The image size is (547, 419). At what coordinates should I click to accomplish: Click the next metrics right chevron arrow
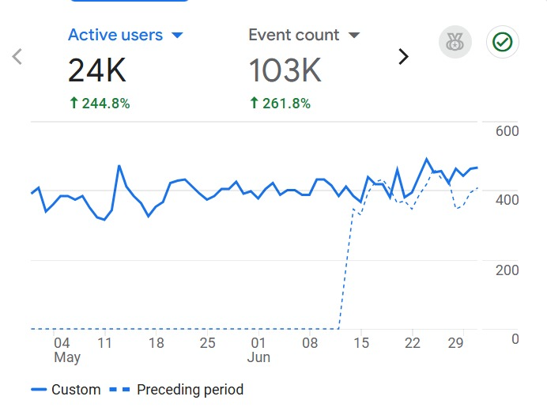[403, 57]
